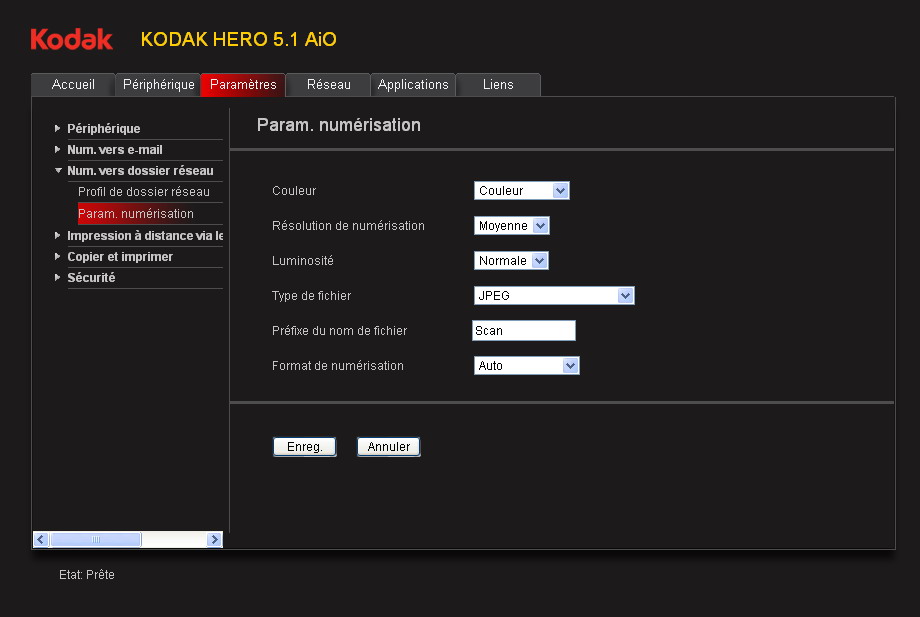Open Type de fichier JPEG dropdown
Image resolution: width=920 pixels, height=617 pixels.
click(554, 296)
